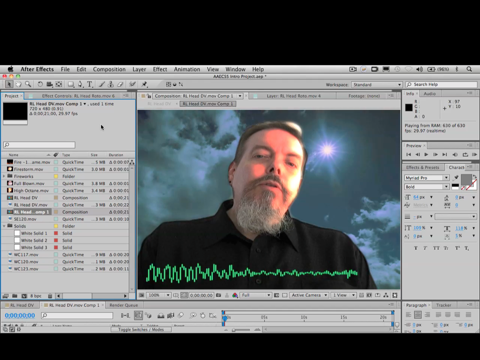The width and height of the screenshot is (480, 360).
Task: Toggle Faux Bold in Character panel
Action: (x=416, y=248)
